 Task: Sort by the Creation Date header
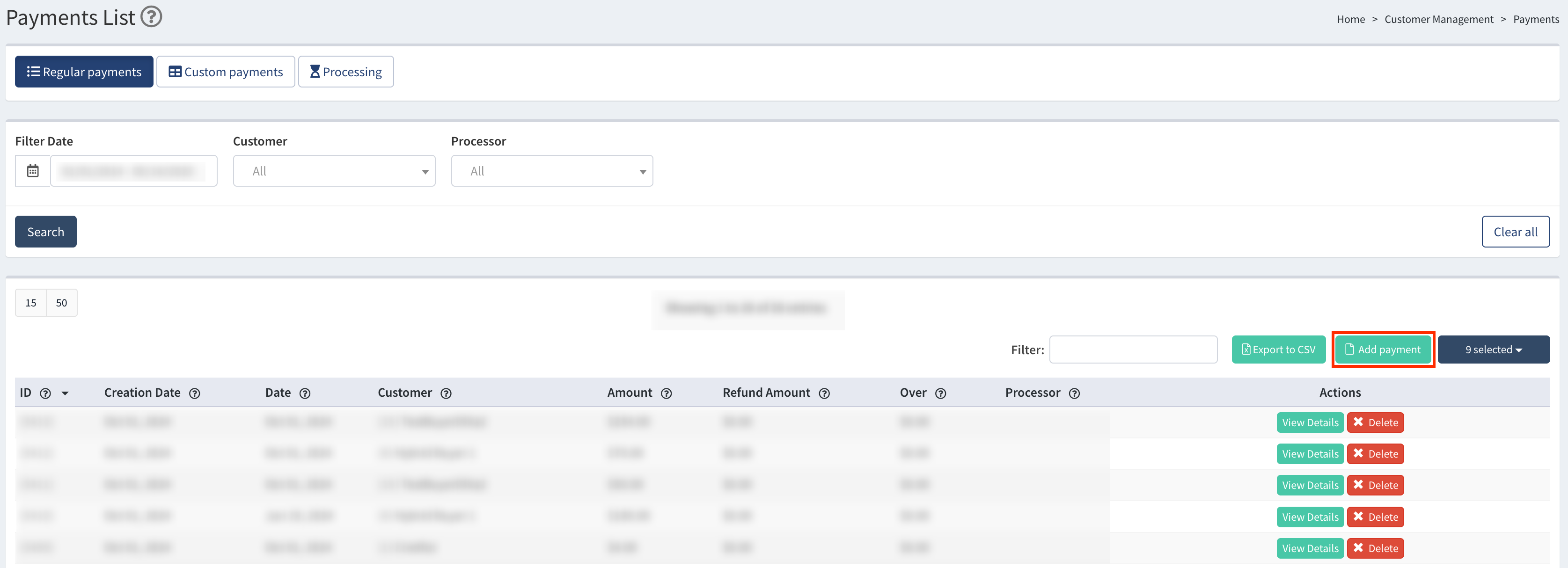tap(142, 393)
